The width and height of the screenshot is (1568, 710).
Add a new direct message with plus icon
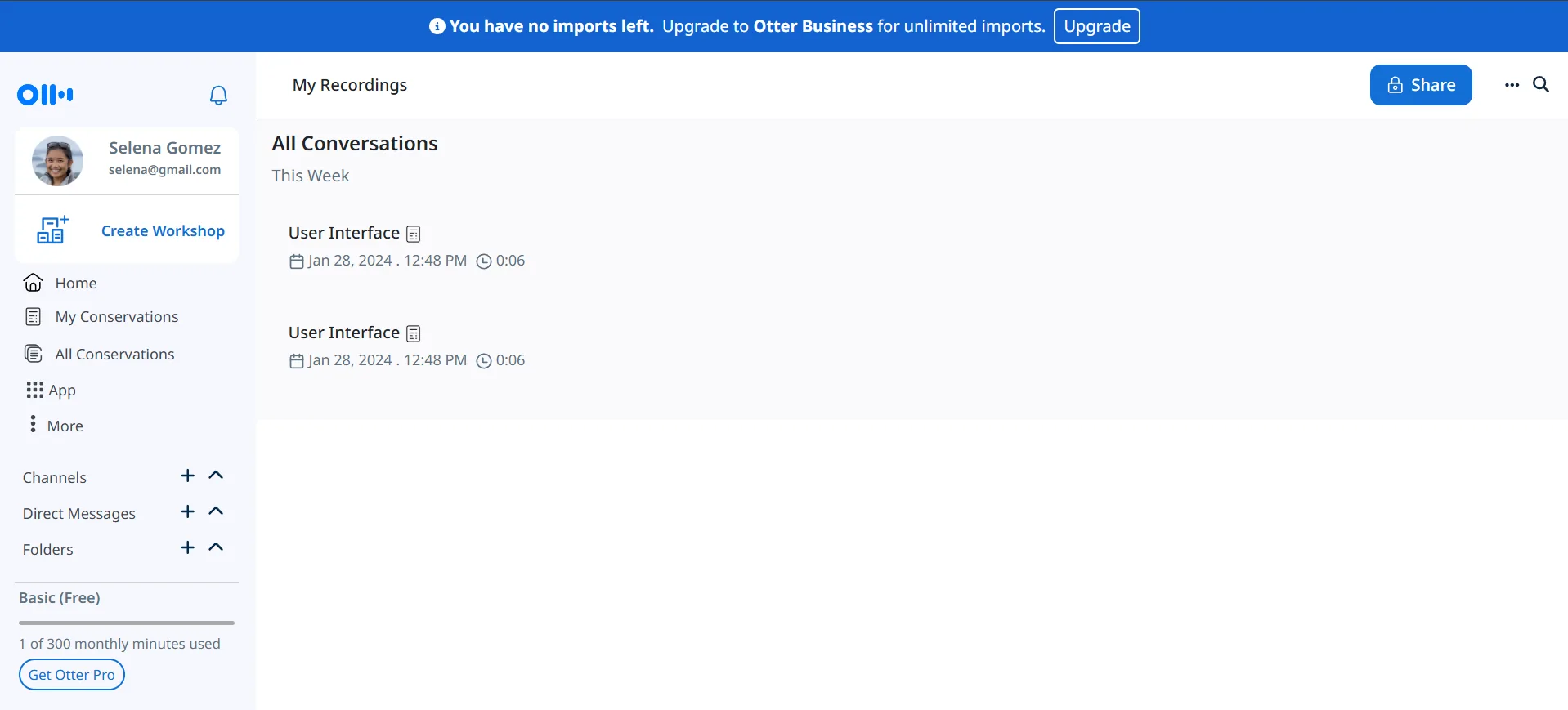click(188, 511)
